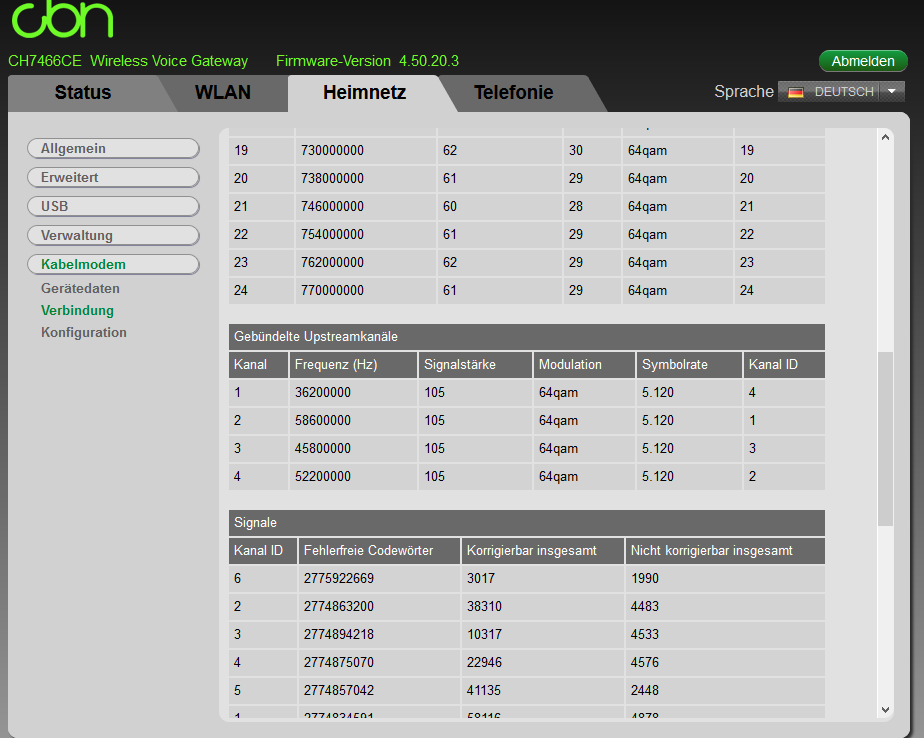Open the WLAN tab

click(x=222, y=93)
